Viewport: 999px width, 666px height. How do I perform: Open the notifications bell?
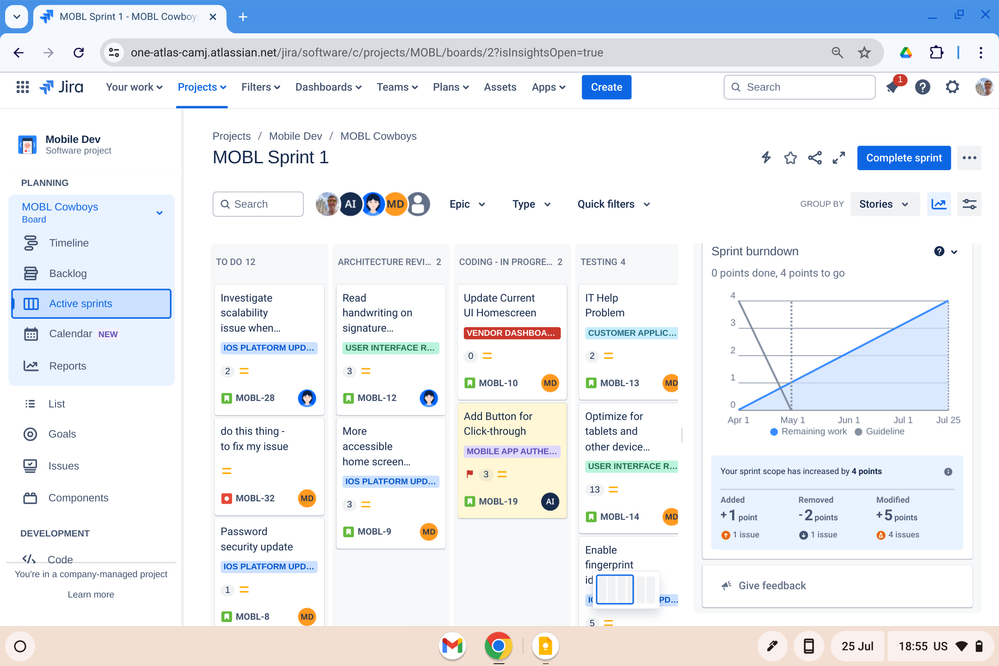892,87
